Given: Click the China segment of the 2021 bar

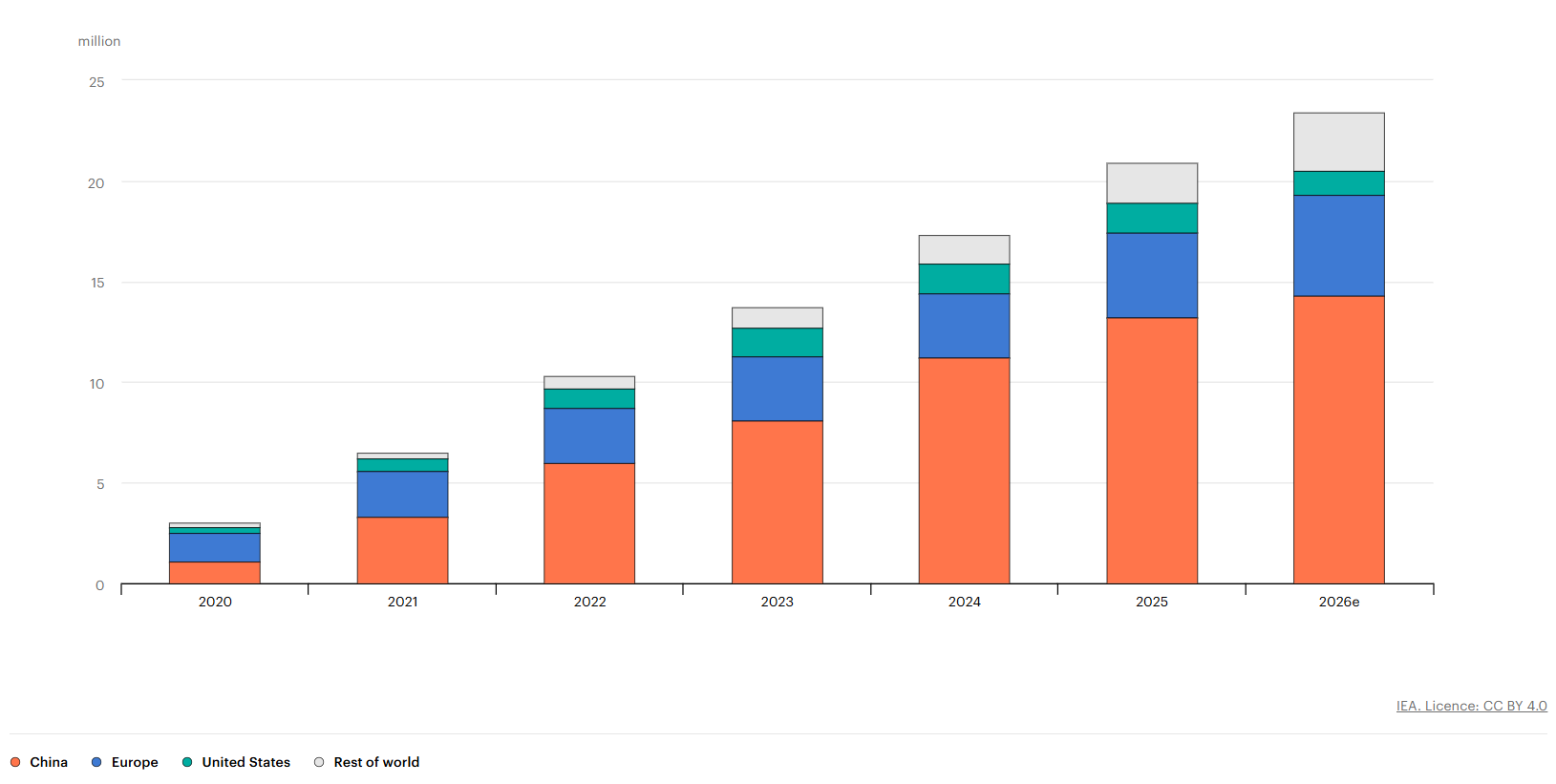Looking at the screenshot, I should point(402,550).
